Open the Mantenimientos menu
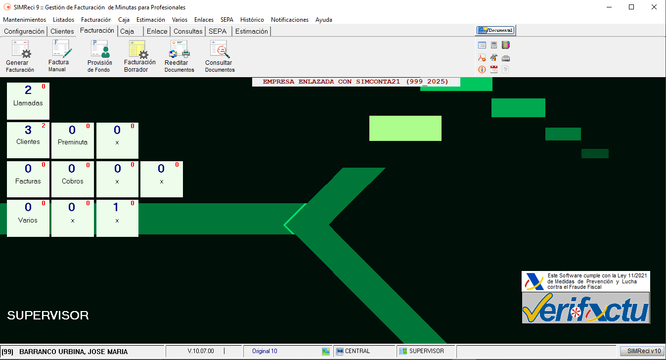This screenshot has width=666, height=360. [24, 20]
